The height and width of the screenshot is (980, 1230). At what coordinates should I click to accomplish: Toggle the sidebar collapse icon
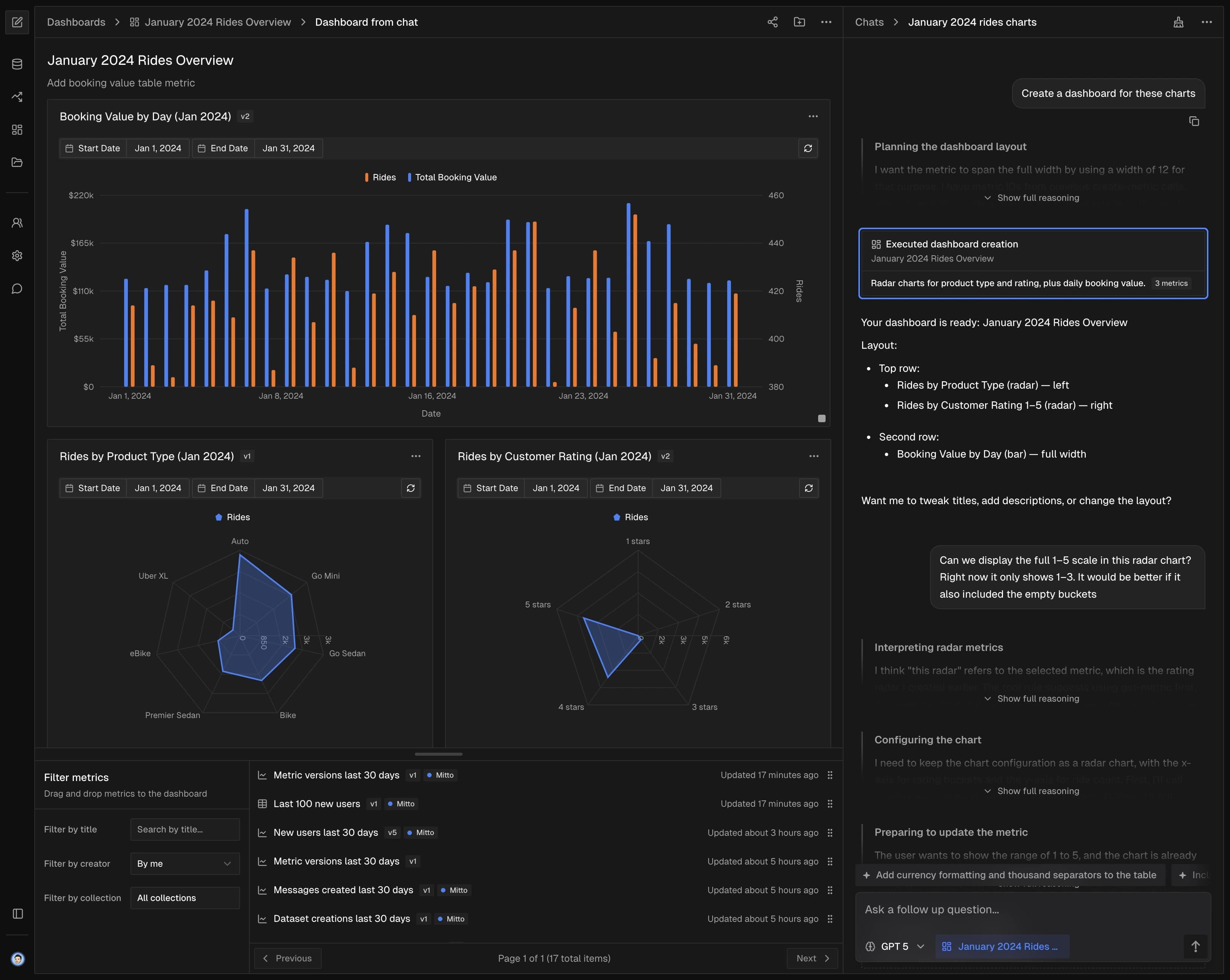(18, 914)
